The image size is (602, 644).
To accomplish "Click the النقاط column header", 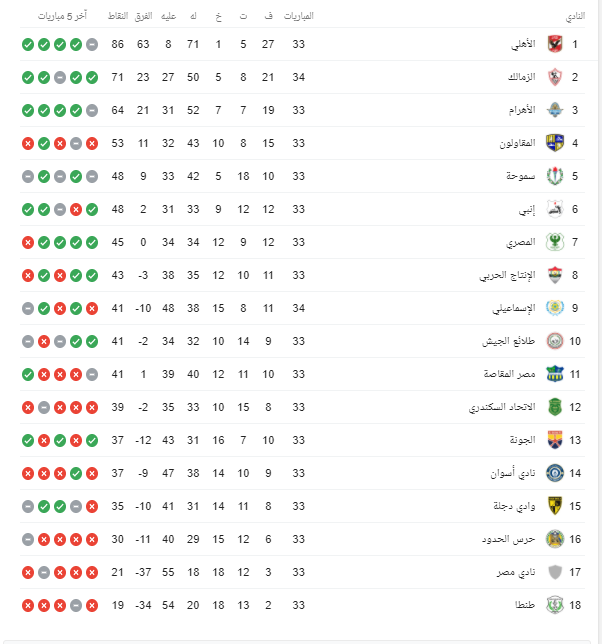I will 118,16.
